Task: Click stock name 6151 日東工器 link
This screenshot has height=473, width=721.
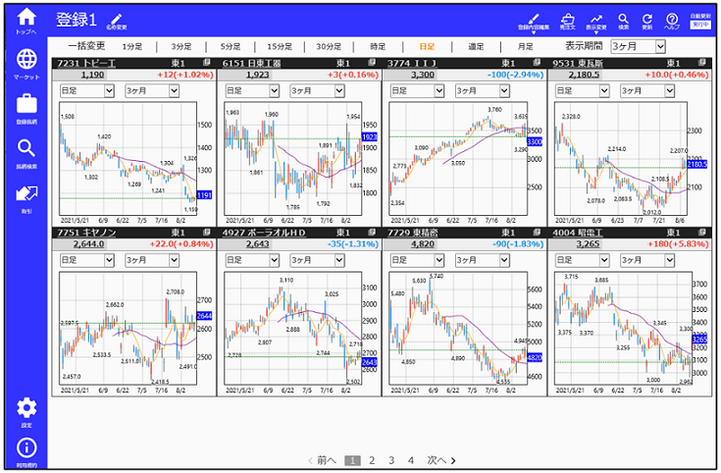Action: point(251,63)
